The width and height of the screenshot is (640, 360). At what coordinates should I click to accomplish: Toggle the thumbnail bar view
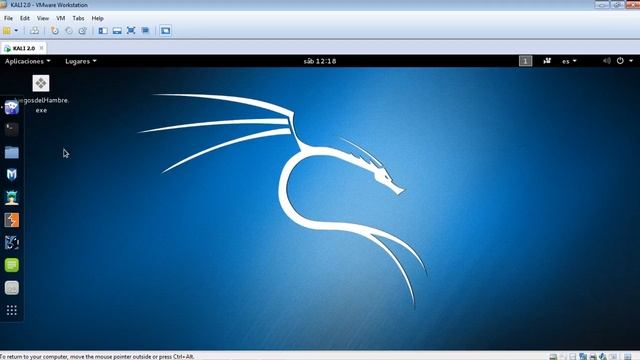[117, 31]
